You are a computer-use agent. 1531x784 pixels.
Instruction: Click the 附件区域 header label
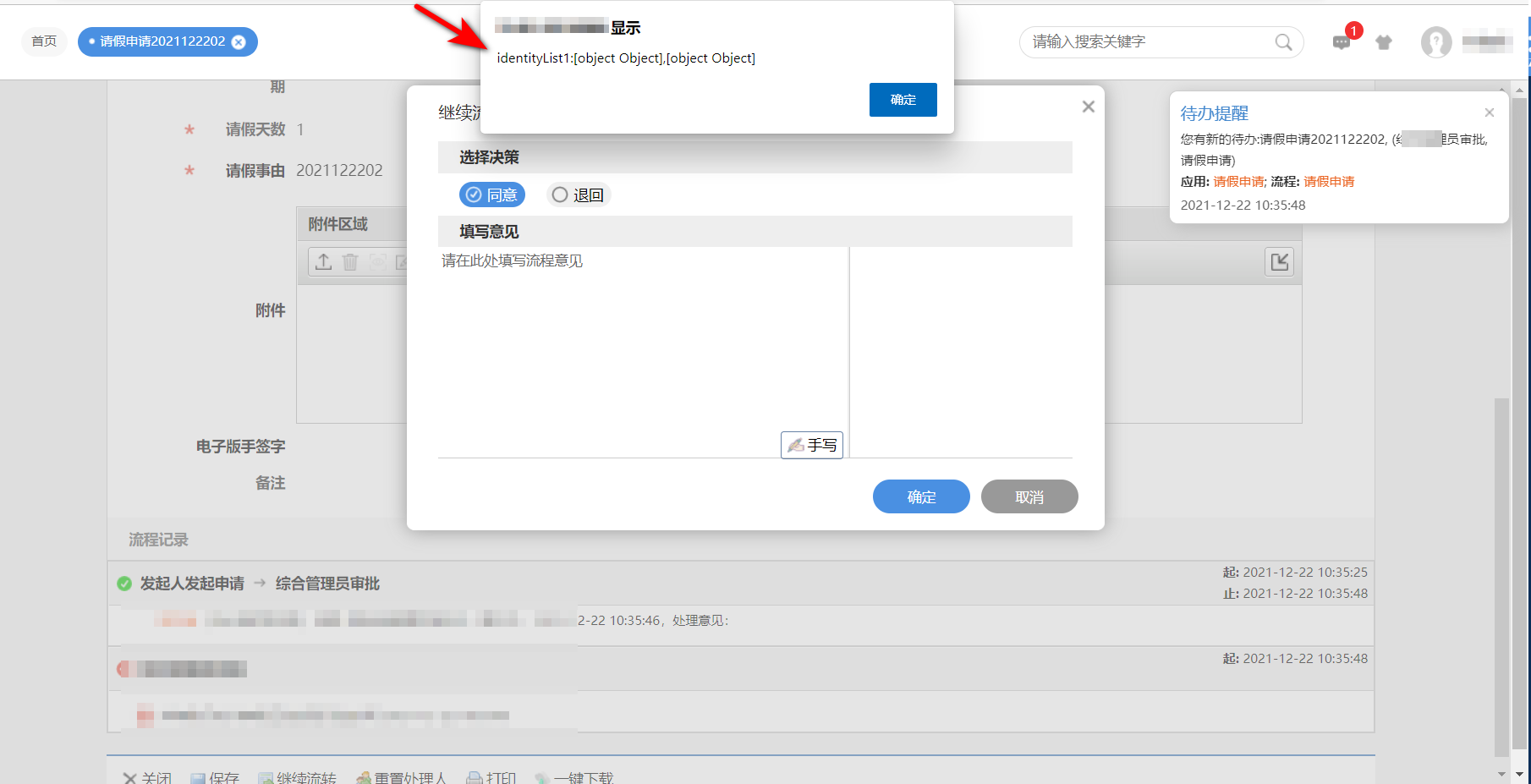(337, 224)
